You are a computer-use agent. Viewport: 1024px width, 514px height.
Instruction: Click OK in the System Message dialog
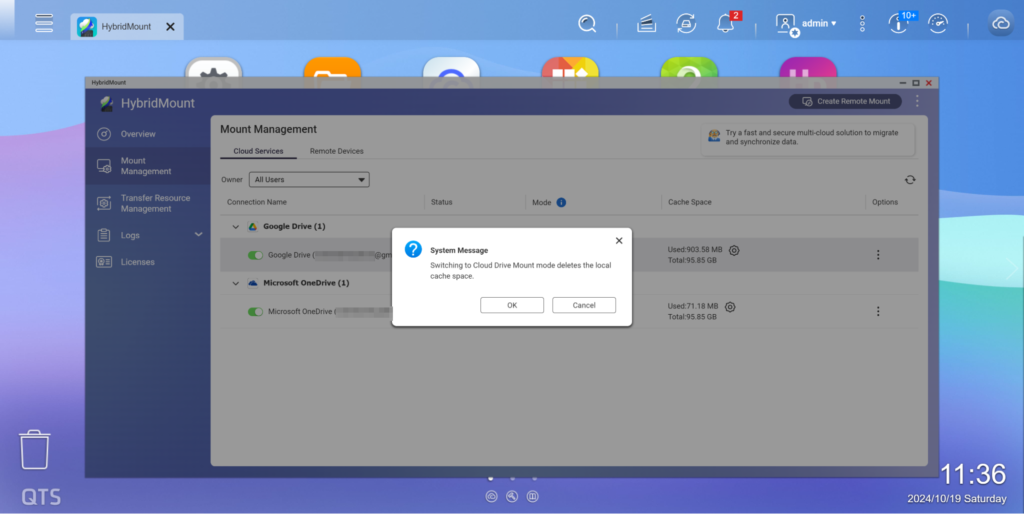point(512,305)
